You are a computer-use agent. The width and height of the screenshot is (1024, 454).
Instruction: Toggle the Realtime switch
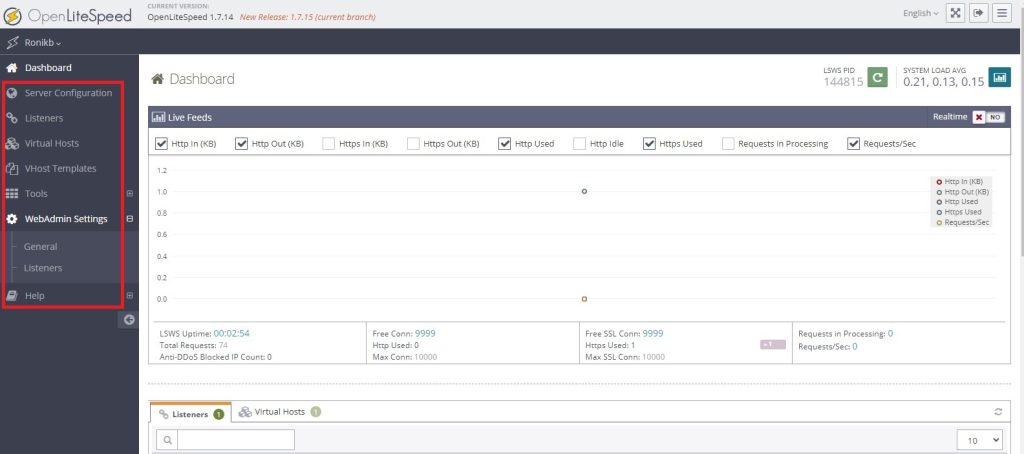[x=987, y=117]
